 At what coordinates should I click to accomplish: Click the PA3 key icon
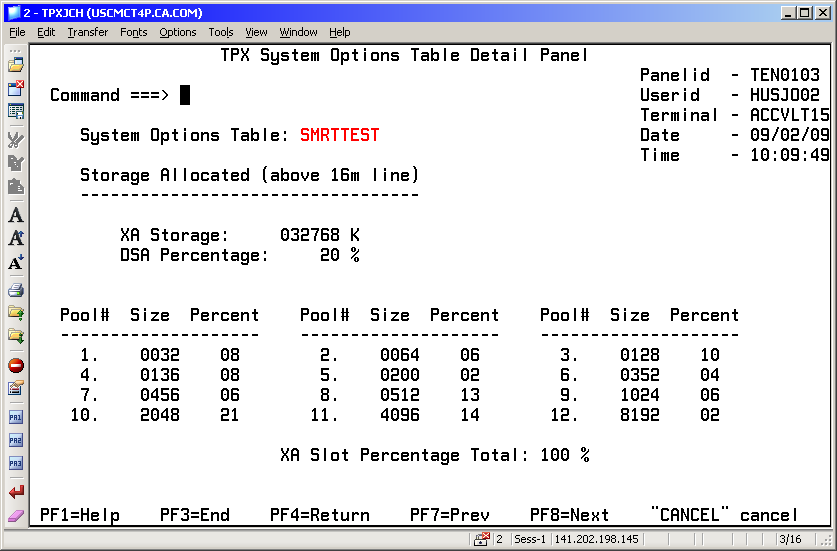(x=16, y=464)
